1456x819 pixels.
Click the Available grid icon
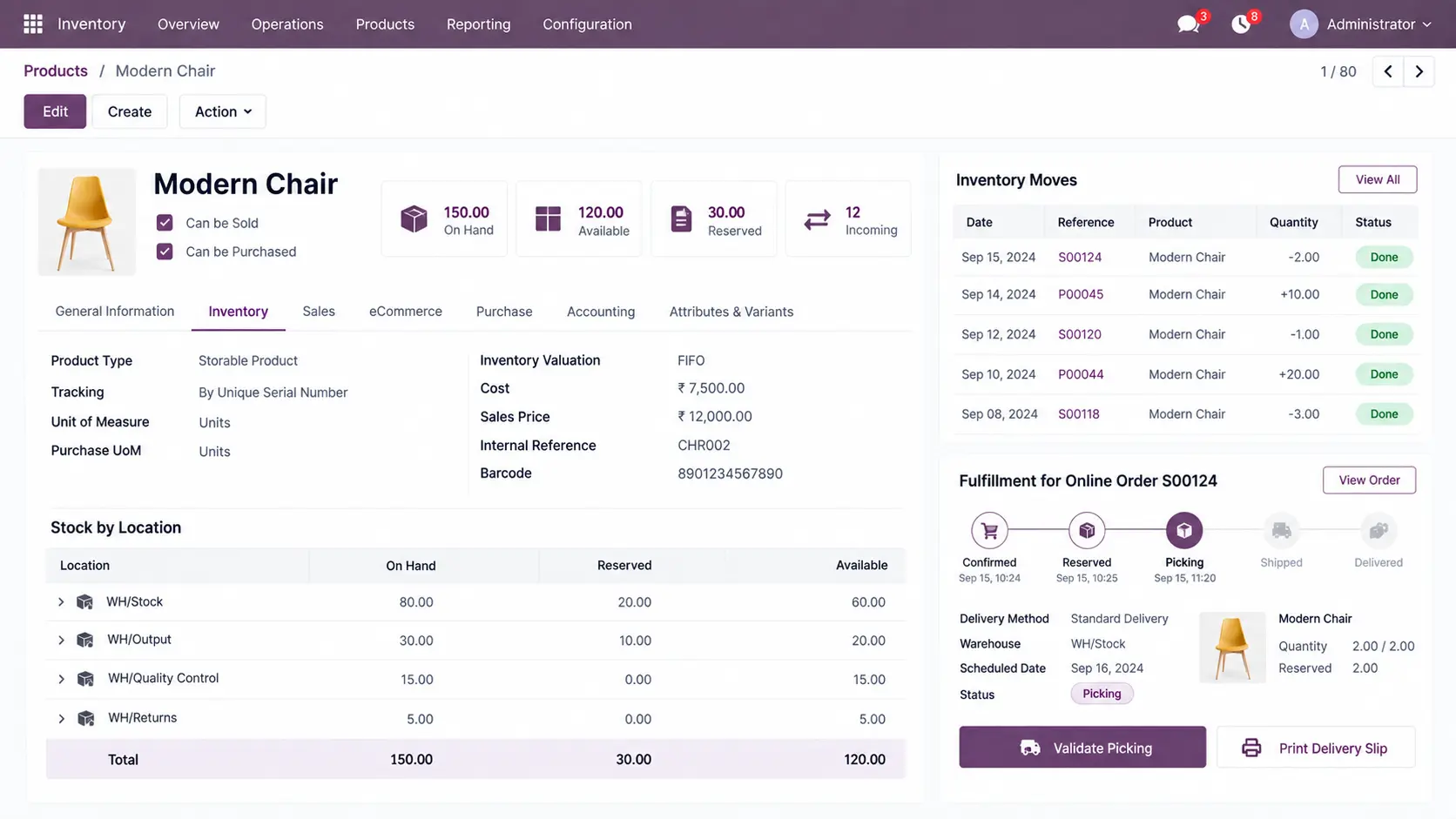coord(548,219)
